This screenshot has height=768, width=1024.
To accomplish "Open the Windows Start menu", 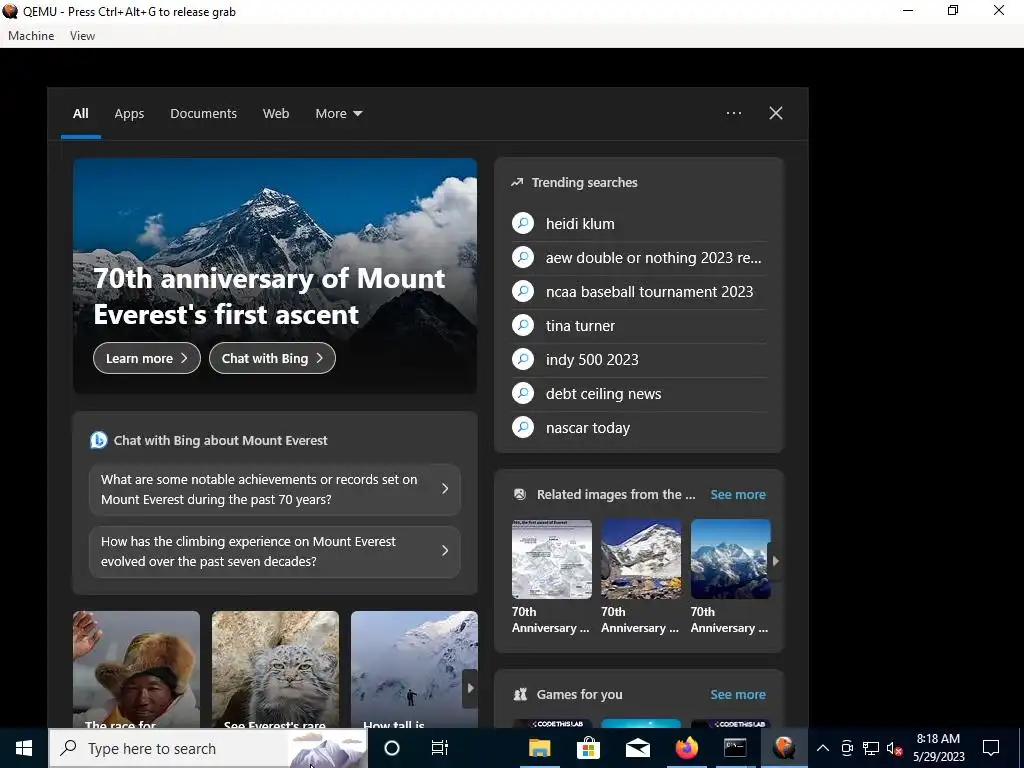I will click(x=24, y=748).
